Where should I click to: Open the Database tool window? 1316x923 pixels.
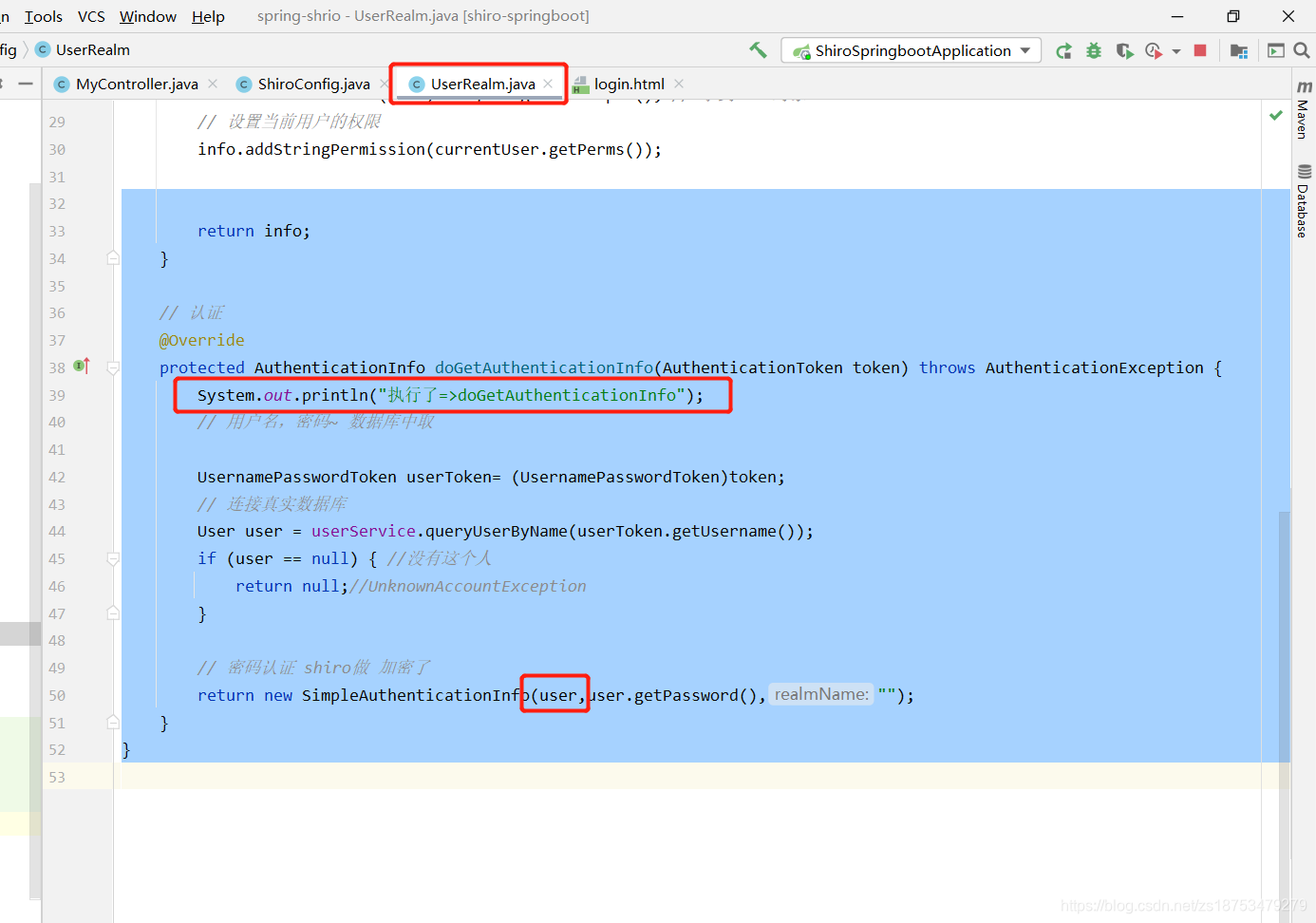tap(1303, 200)
